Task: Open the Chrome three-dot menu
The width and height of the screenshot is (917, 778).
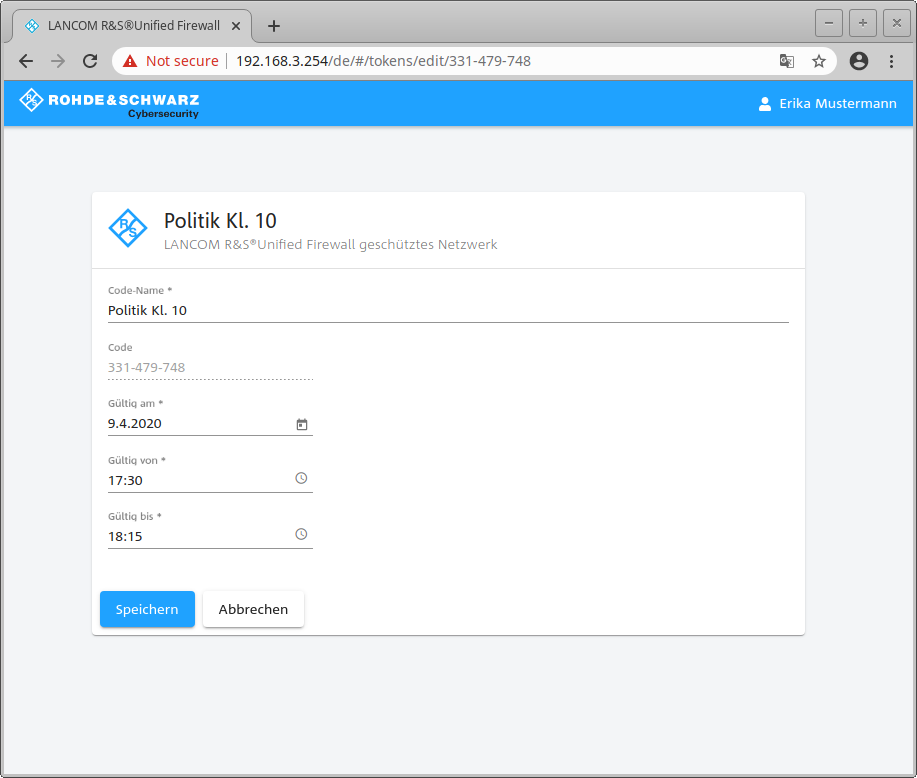Action: pyautogui.click(x=891, y=61)
